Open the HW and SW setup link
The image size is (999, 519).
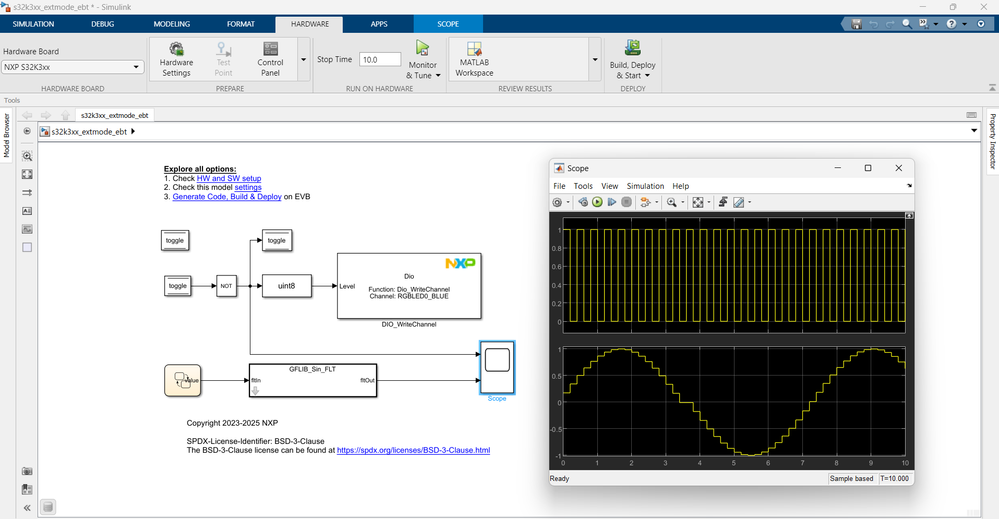coord(228,178)
